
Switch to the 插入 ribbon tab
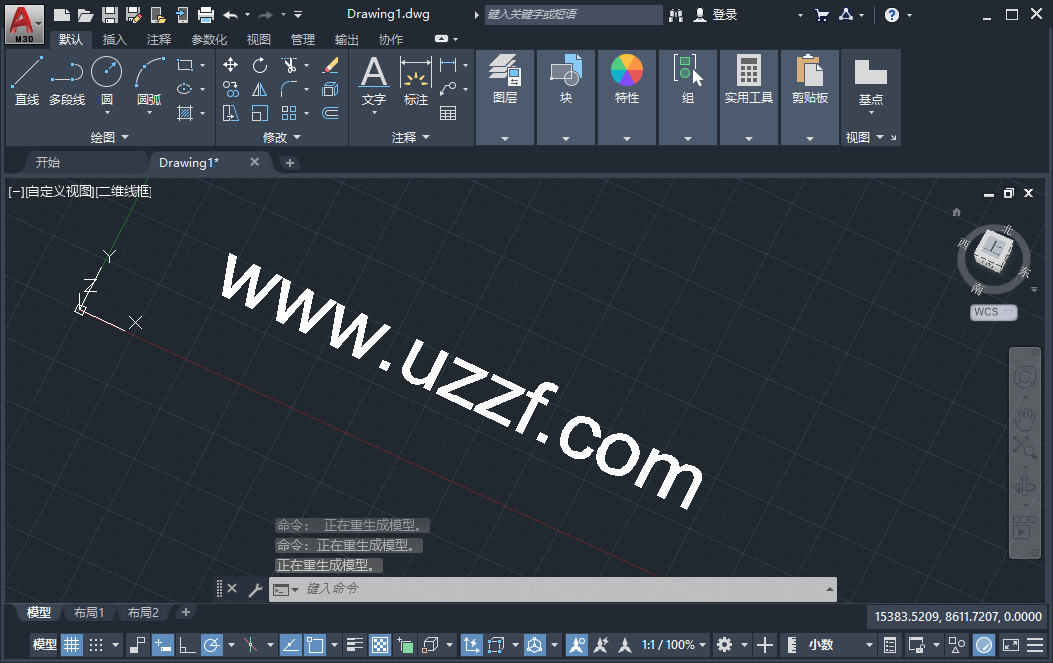click(x=114, y=38)
